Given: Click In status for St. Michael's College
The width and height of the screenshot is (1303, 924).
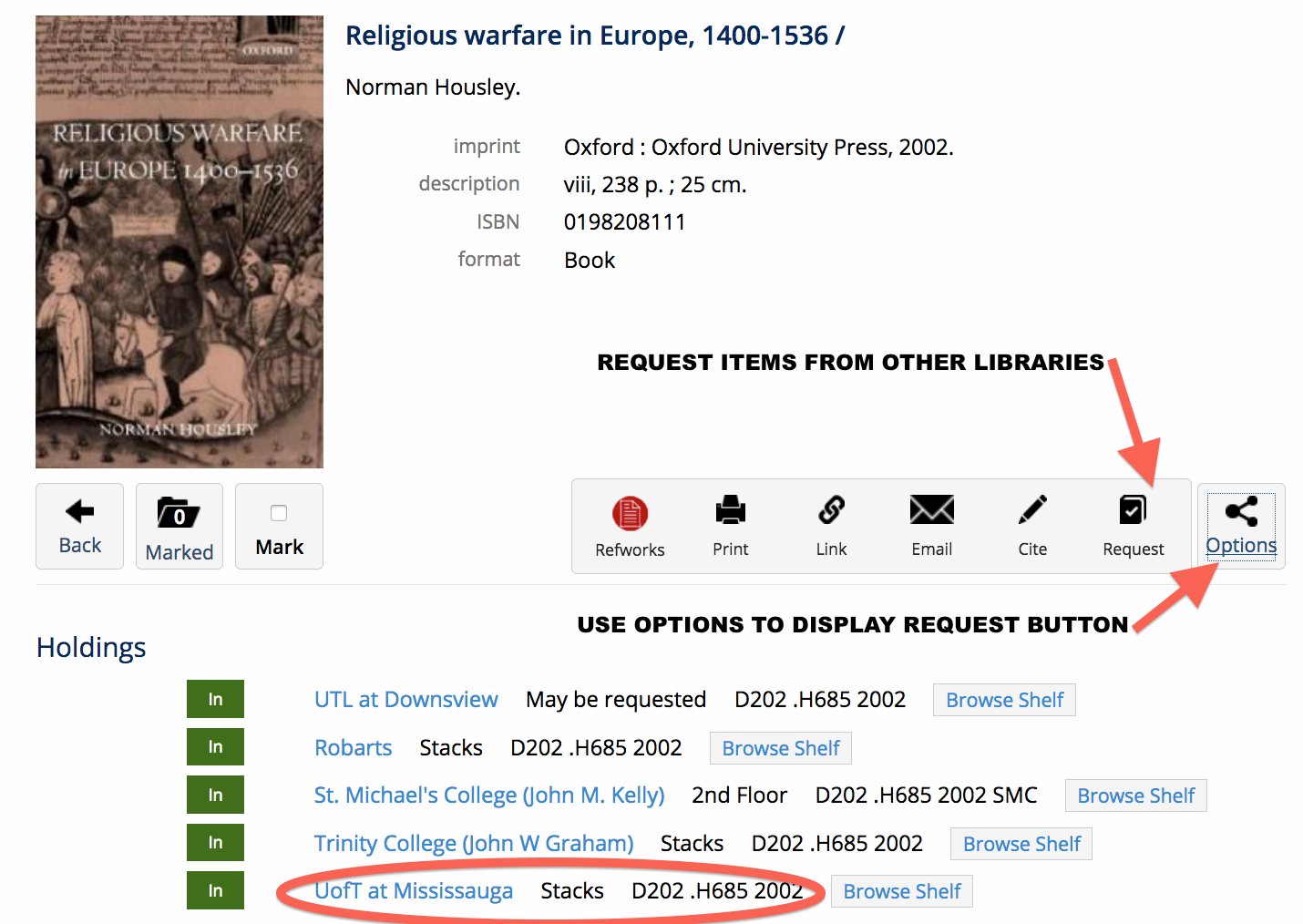Looking at the screenshot, I should [215, 795].
